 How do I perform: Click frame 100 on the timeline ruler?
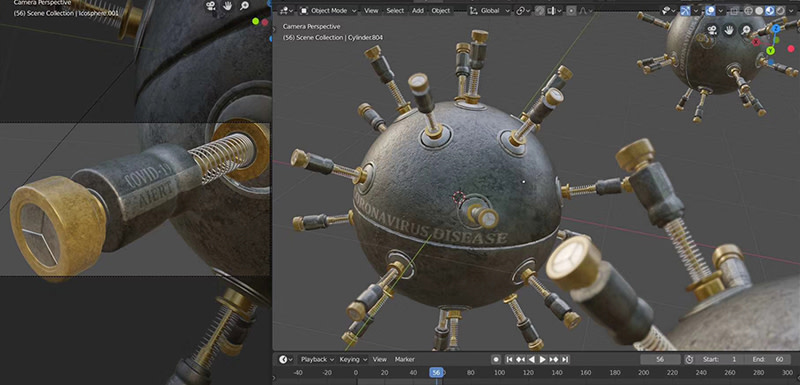pyautogui.click(x=499, y=373)
